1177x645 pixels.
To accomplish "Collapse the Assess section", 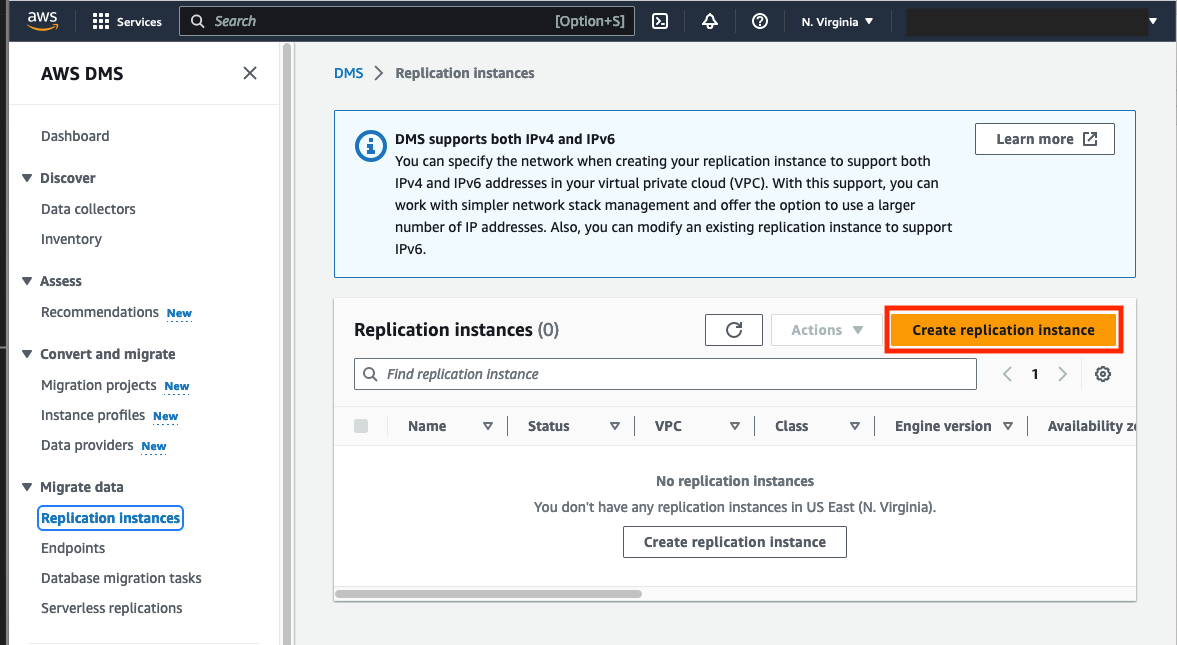I will pyautogui.click(x=27, y=281).
